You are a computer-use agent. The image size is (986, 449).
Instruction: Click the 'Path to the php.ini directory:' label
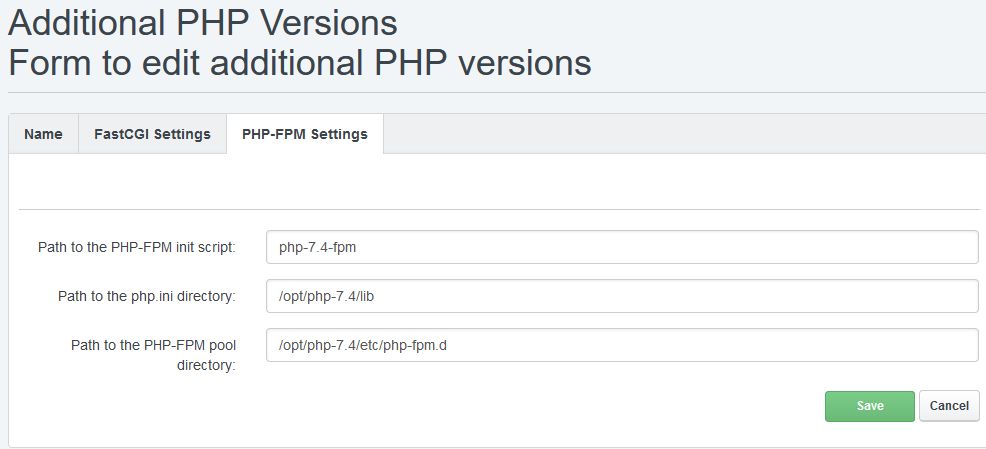(147, 296)
